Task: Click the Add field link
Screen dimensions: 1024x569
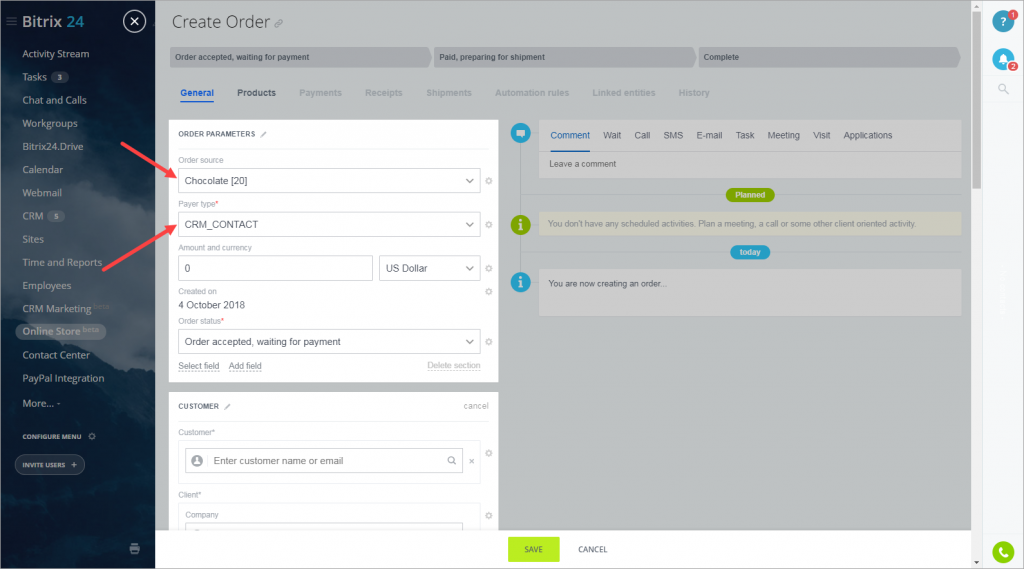Action: [x=245, y=366]
